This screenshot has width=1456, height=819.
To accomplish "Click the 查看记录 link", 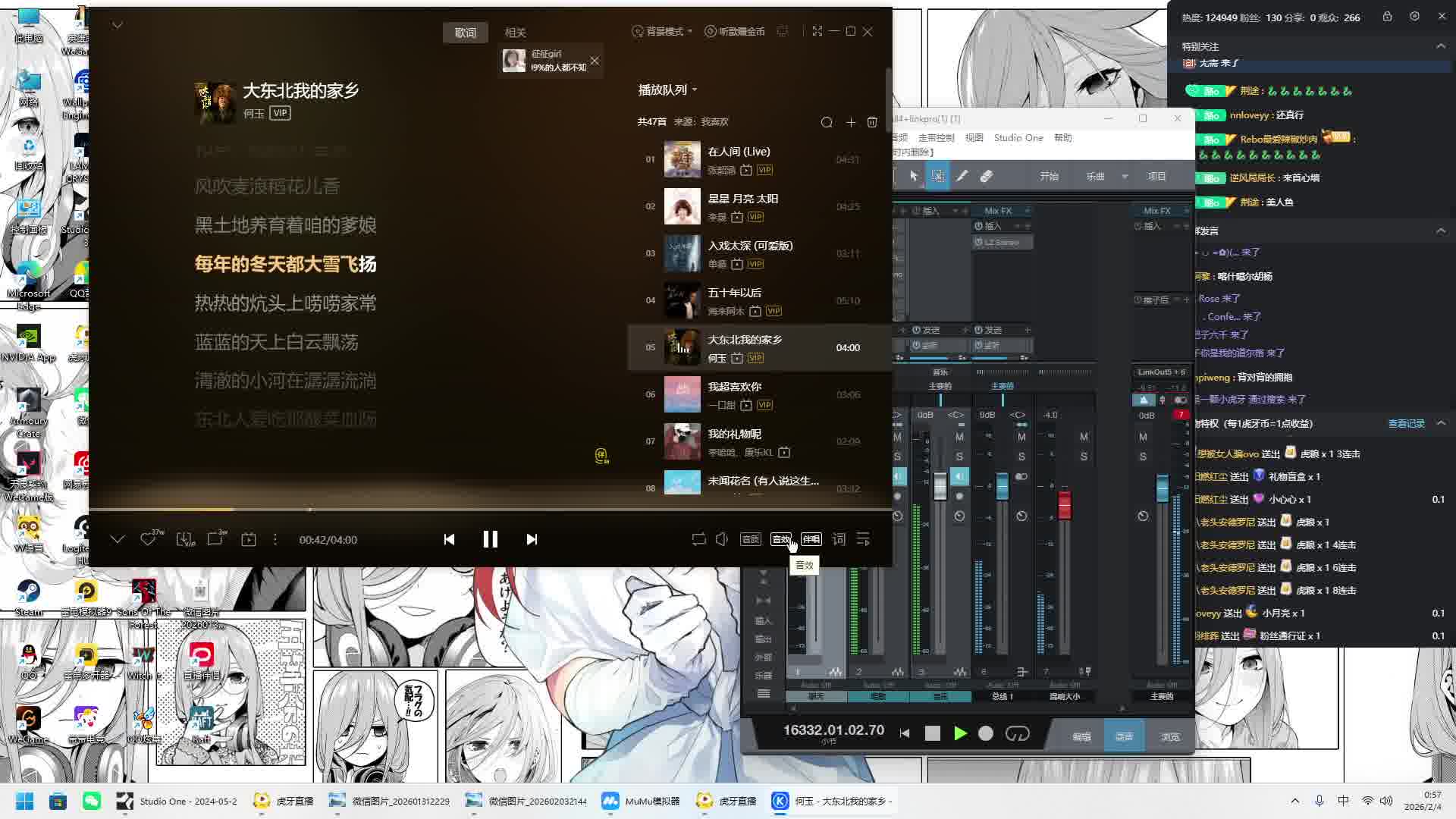I will [x=1406, y=423].
